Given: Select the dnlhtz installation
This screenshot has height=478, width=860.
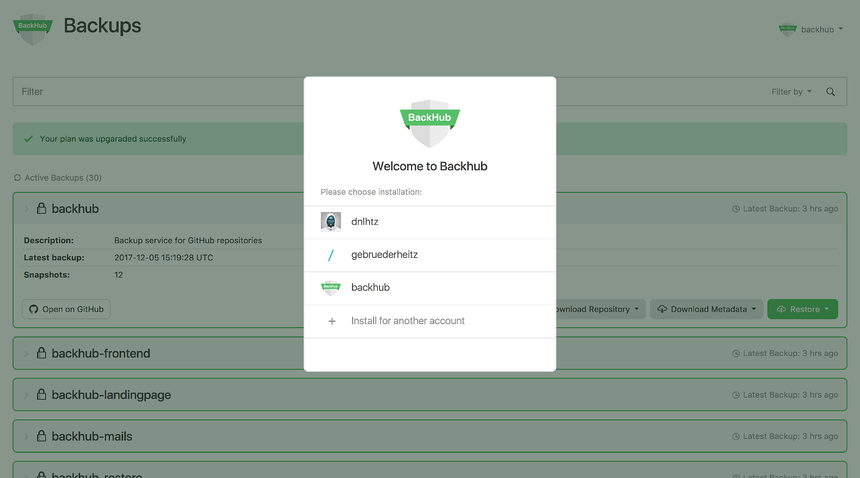Looking at the screenshot, I should click(x=430, y=222).
